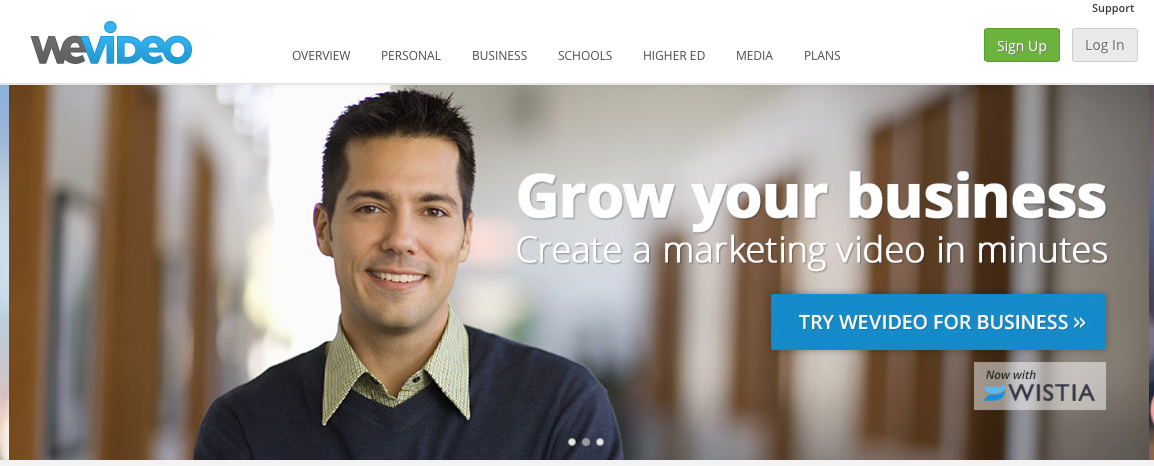
Task: Click the Wistia flag logo icon
Action: coord(995,394)
